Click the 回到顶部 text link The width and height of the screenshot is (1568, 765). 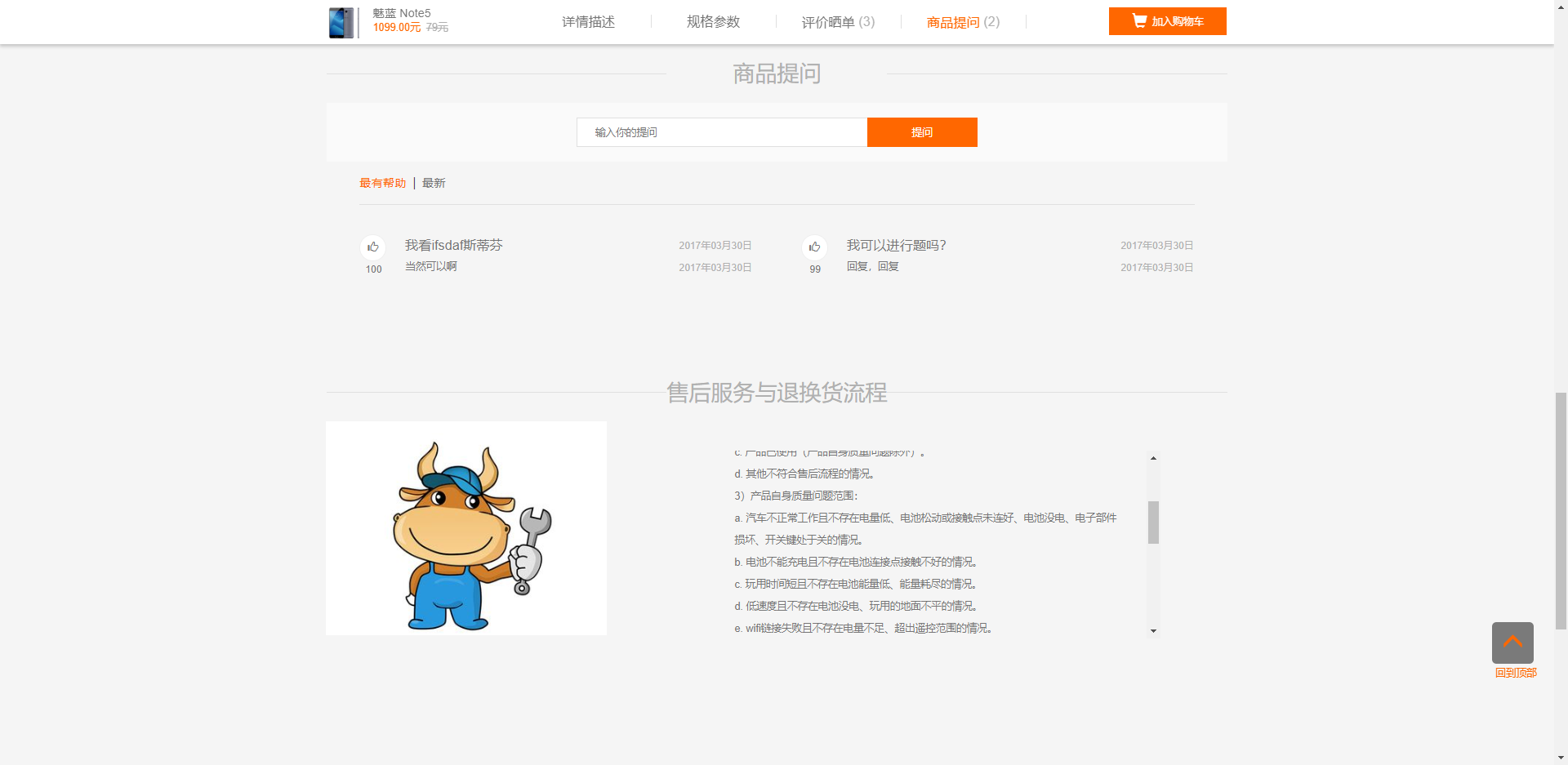pos(1516,673)
